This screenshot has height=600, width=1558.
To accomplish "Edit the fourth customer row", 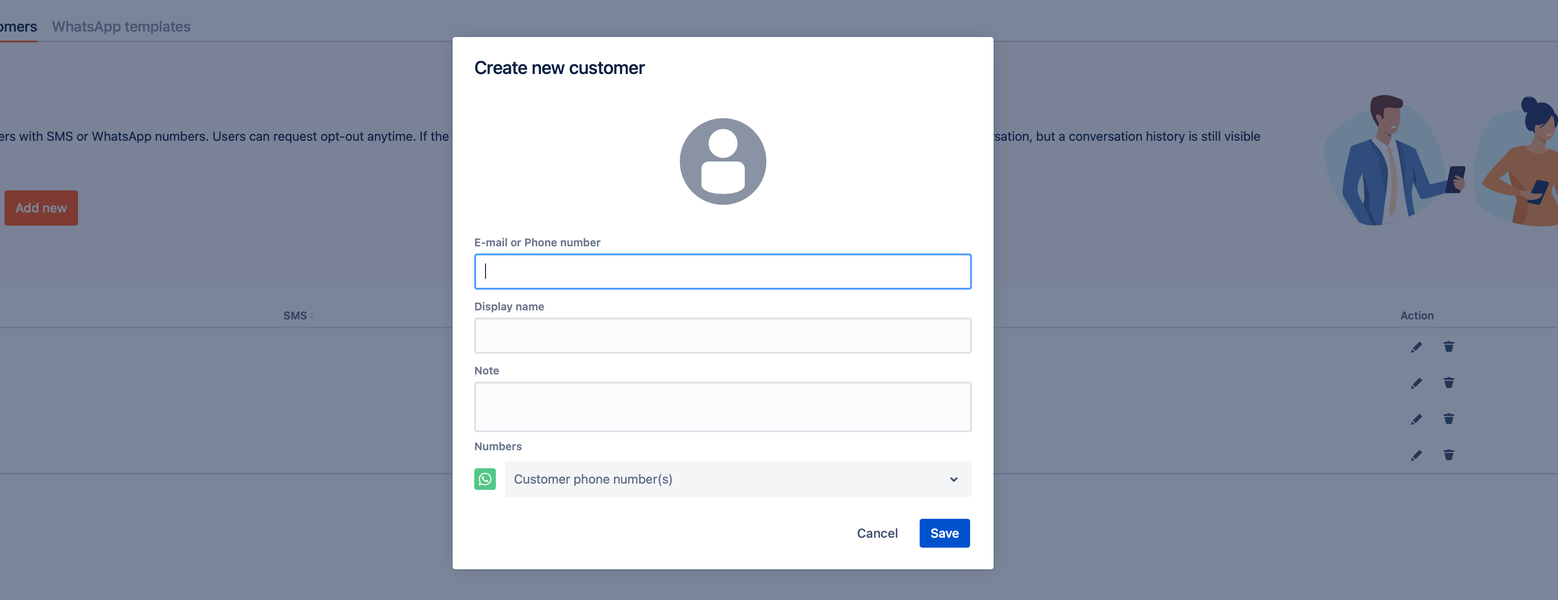I will tap(1416, 454).
